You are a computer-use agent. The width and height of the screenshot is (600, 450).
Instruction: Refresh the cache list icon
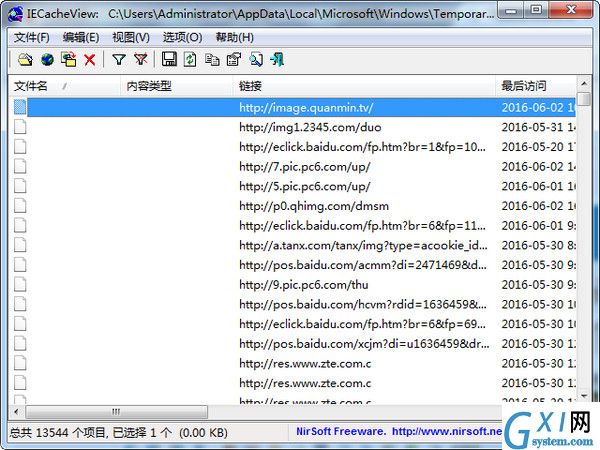(190, 60)
